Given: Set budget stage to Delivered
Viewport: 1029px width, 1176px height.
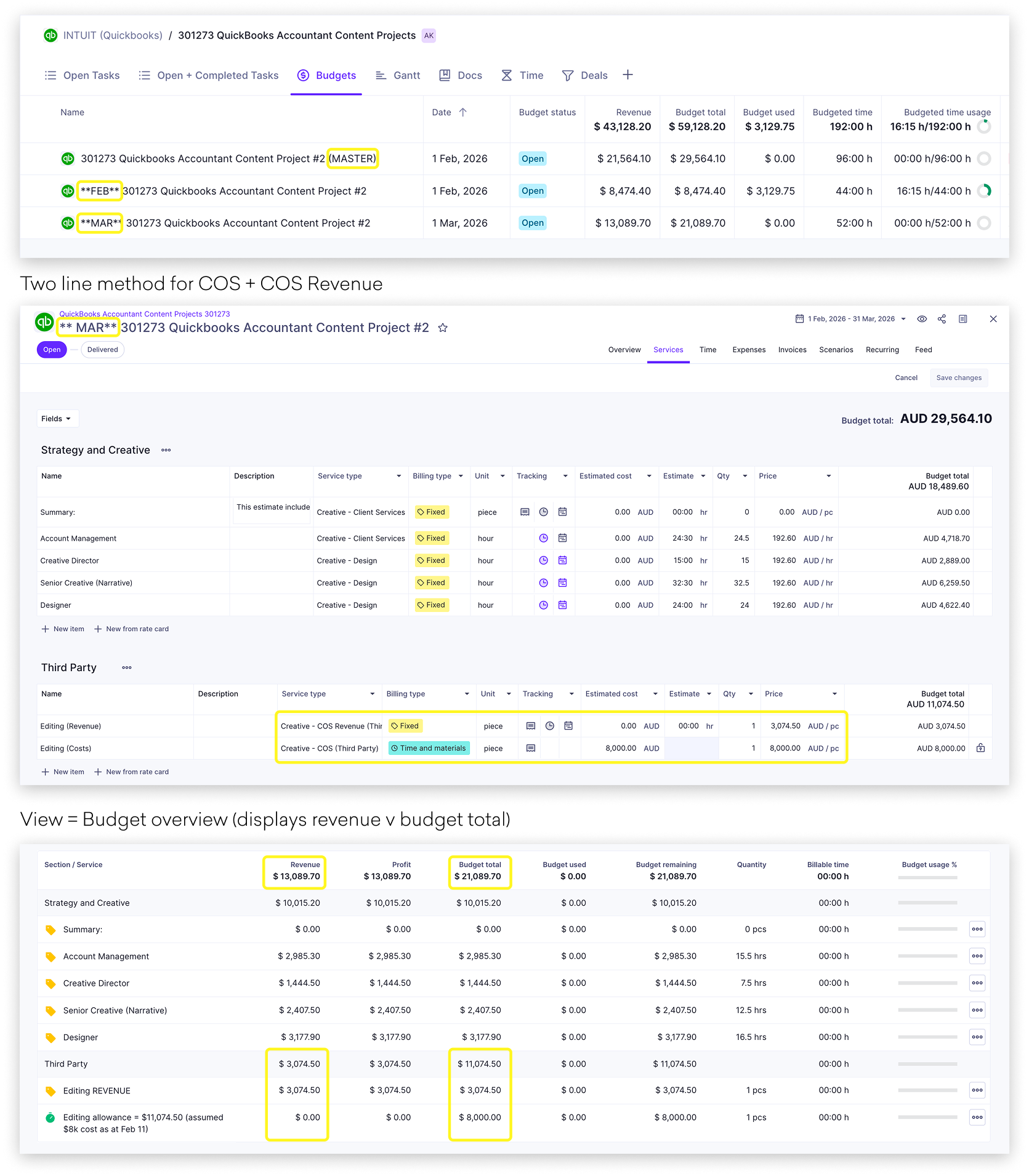Looking at the screenshot, I should 102,350.
